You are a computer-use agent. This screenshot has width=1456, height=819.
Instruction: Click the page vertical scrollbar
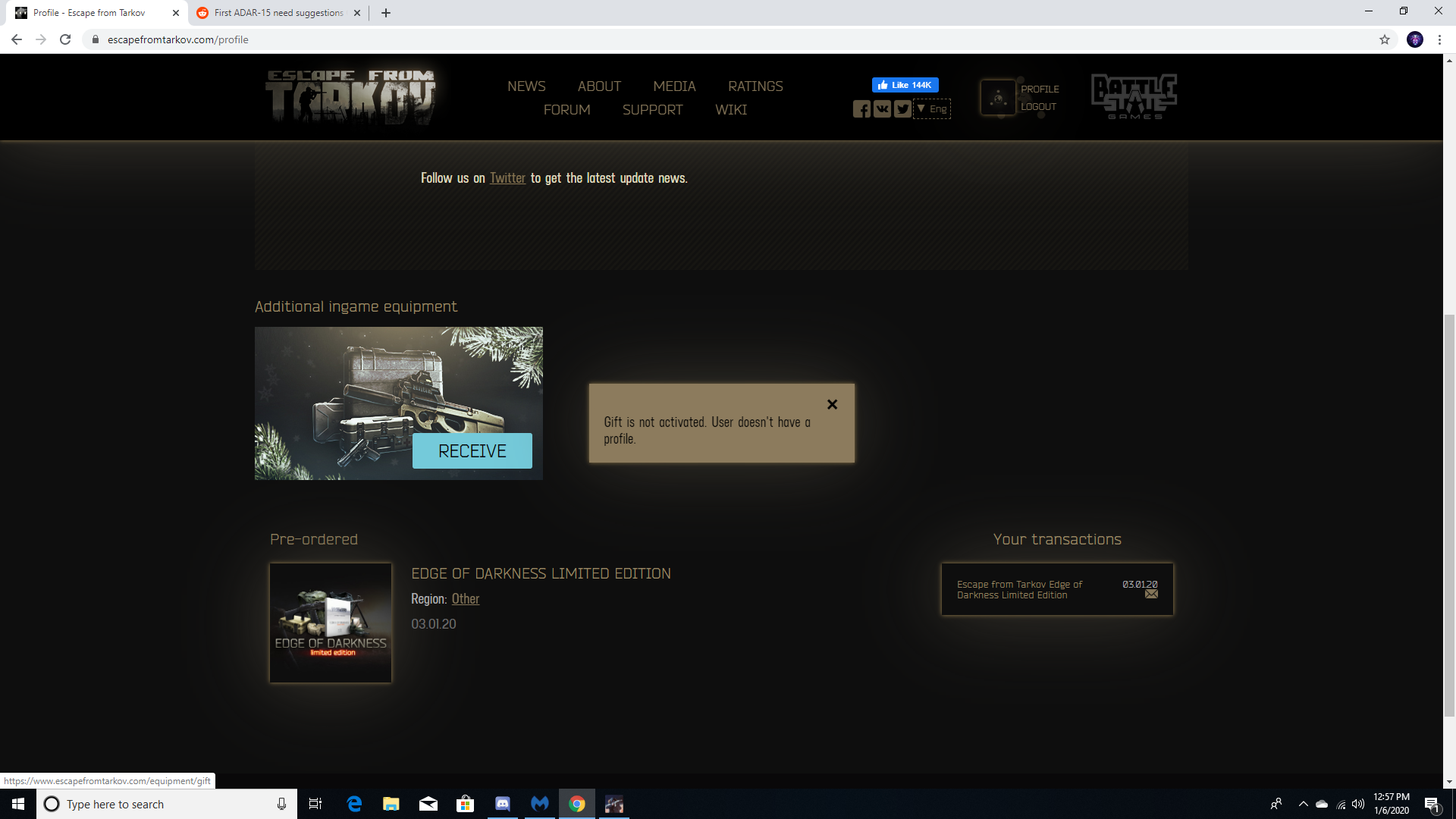coord(1449,516)
